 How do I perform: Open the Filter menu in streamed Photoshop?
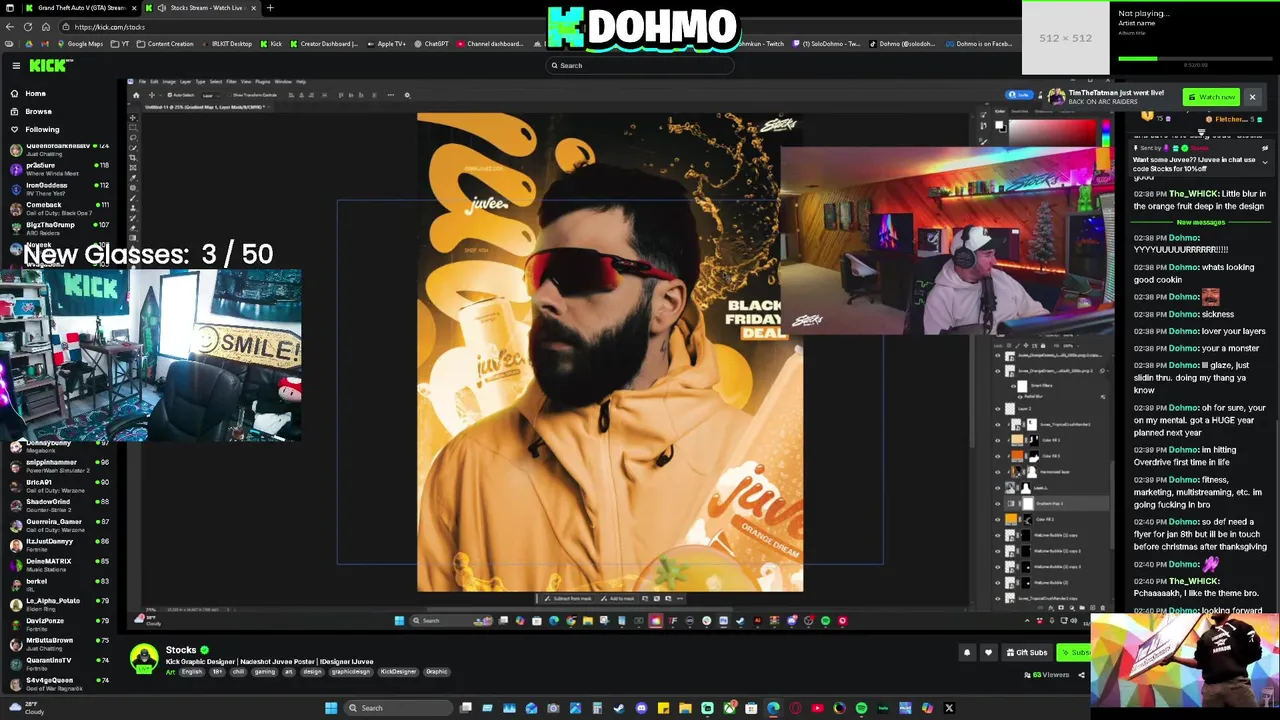(231, 82)
